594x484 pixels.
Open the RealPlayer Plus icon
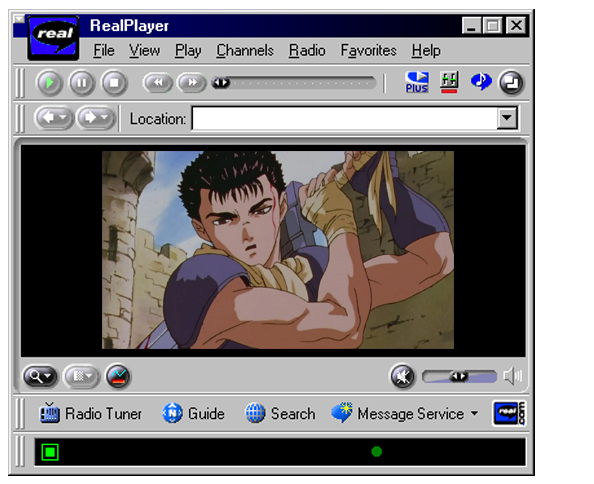417,82
